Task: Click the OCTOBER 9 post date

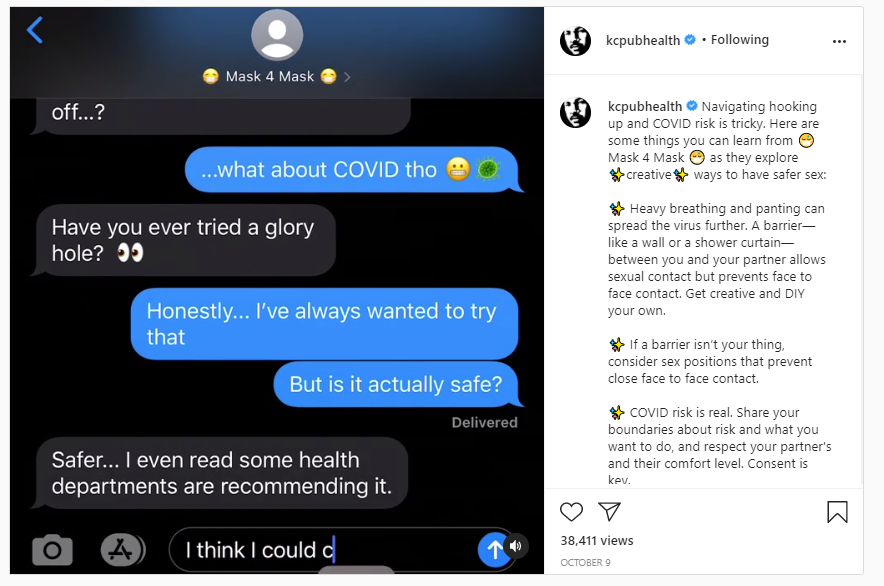Action: click(x=585, y=562)
